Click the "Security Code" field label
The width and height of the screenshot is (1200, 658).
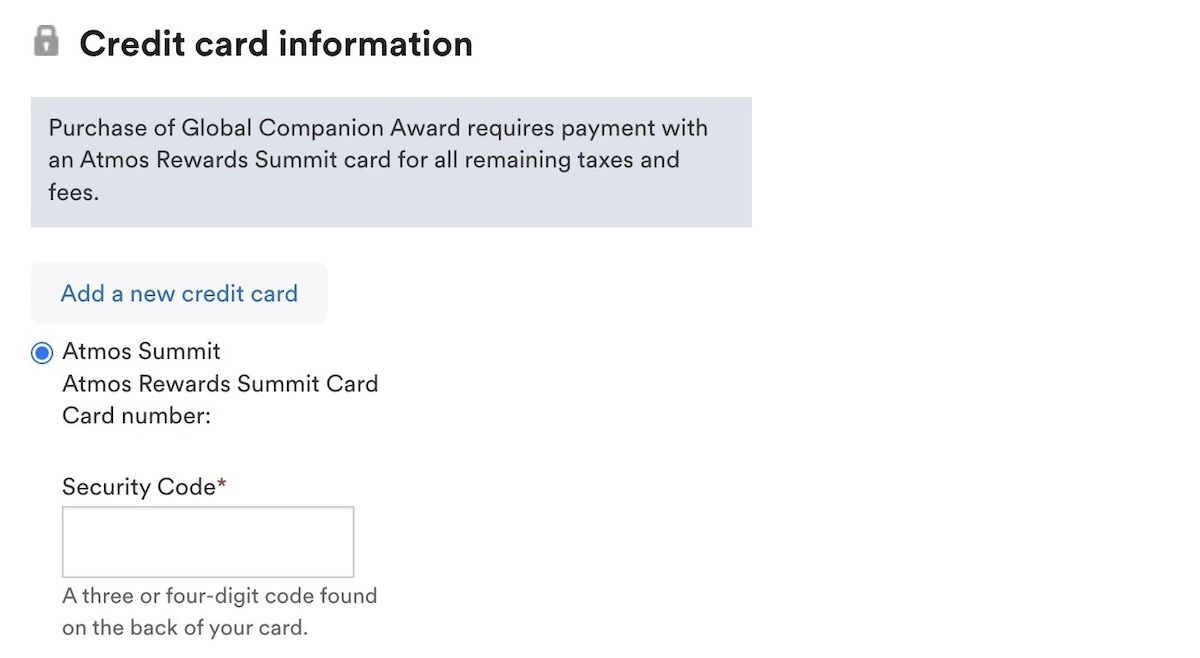coord(138,487)
